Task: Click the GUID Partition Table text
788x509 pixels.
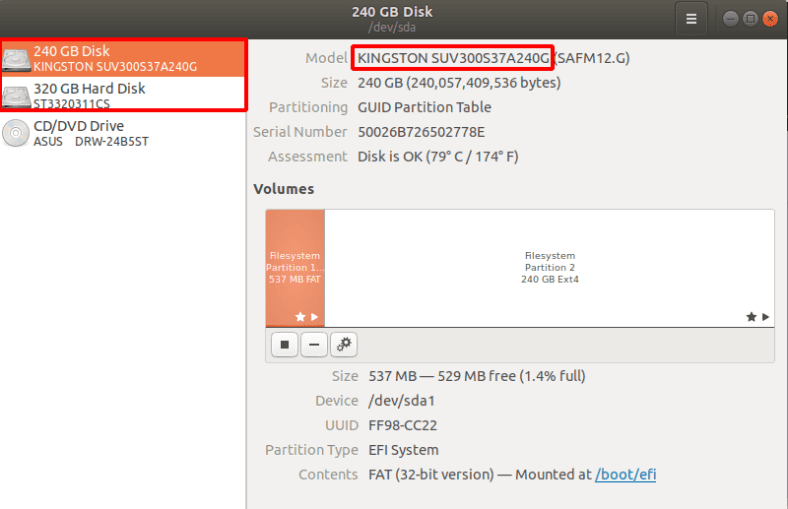Action: [424, 108]
